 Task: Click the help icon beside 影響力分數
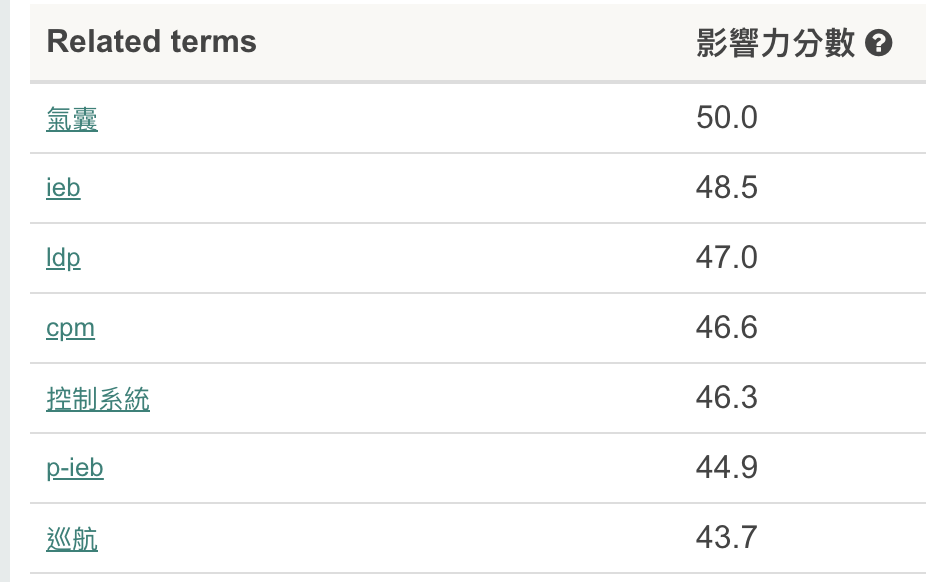pos(878,43)
